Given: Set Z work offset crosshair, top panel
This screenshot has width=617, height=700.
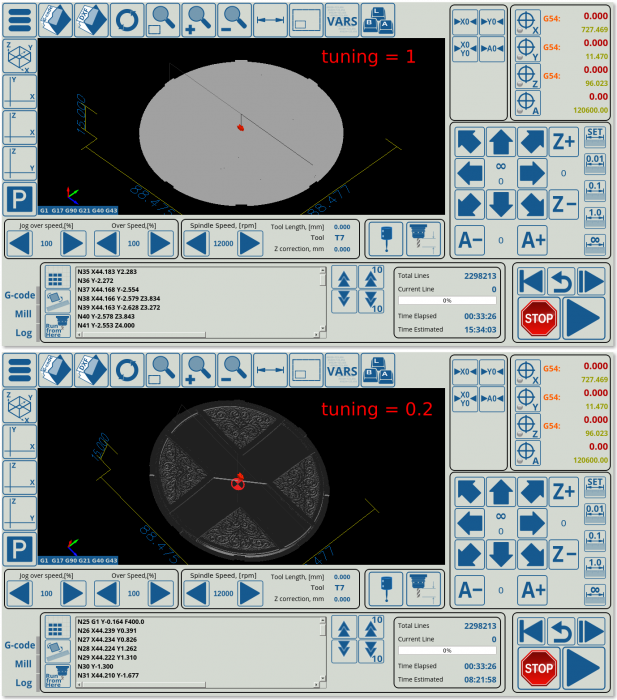Looking at the screenshot, I should click(x=527, y=75).
